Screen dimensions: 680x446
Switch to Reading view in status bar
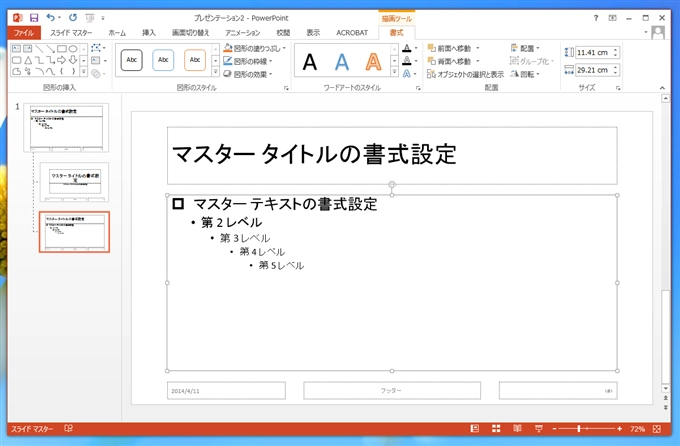point(517,429)
